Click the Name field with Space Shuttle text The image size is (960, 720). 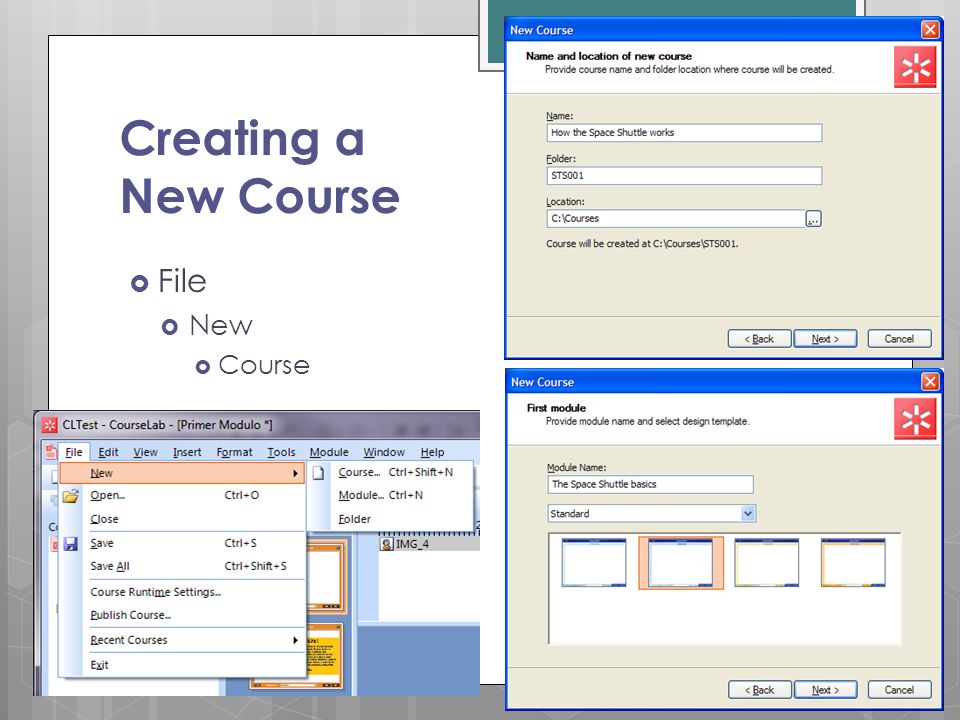(x=684, y=133)
